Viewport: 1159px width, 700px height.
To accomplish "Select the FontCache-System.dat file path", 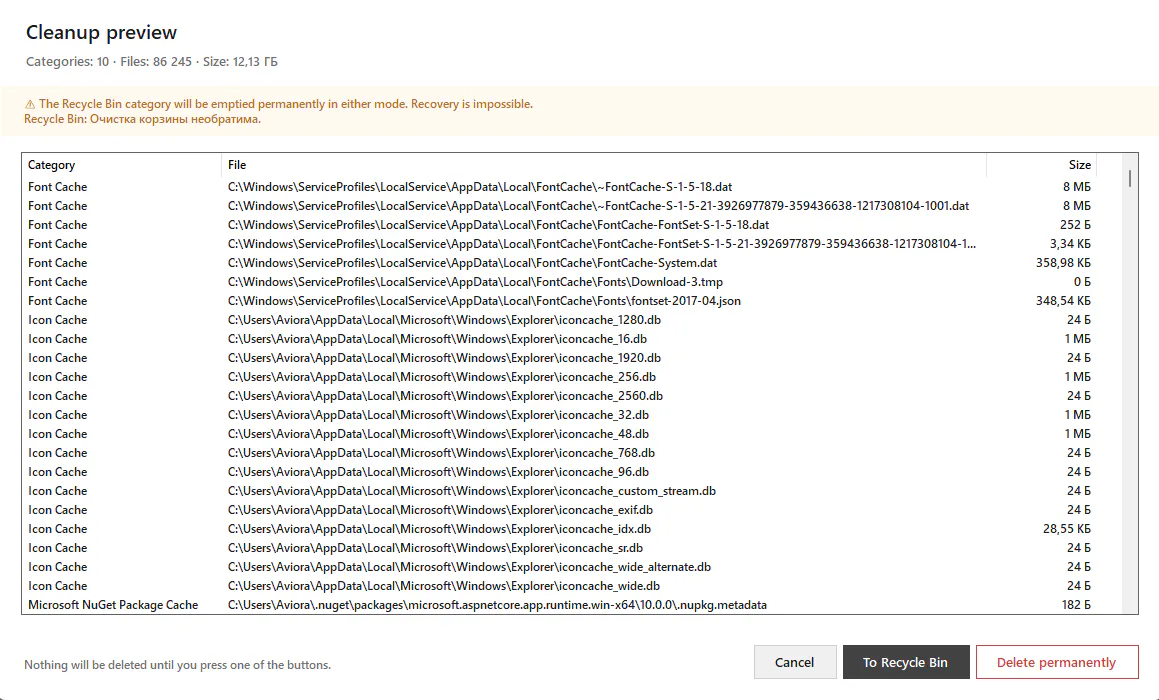I will [x=472, y=263].
